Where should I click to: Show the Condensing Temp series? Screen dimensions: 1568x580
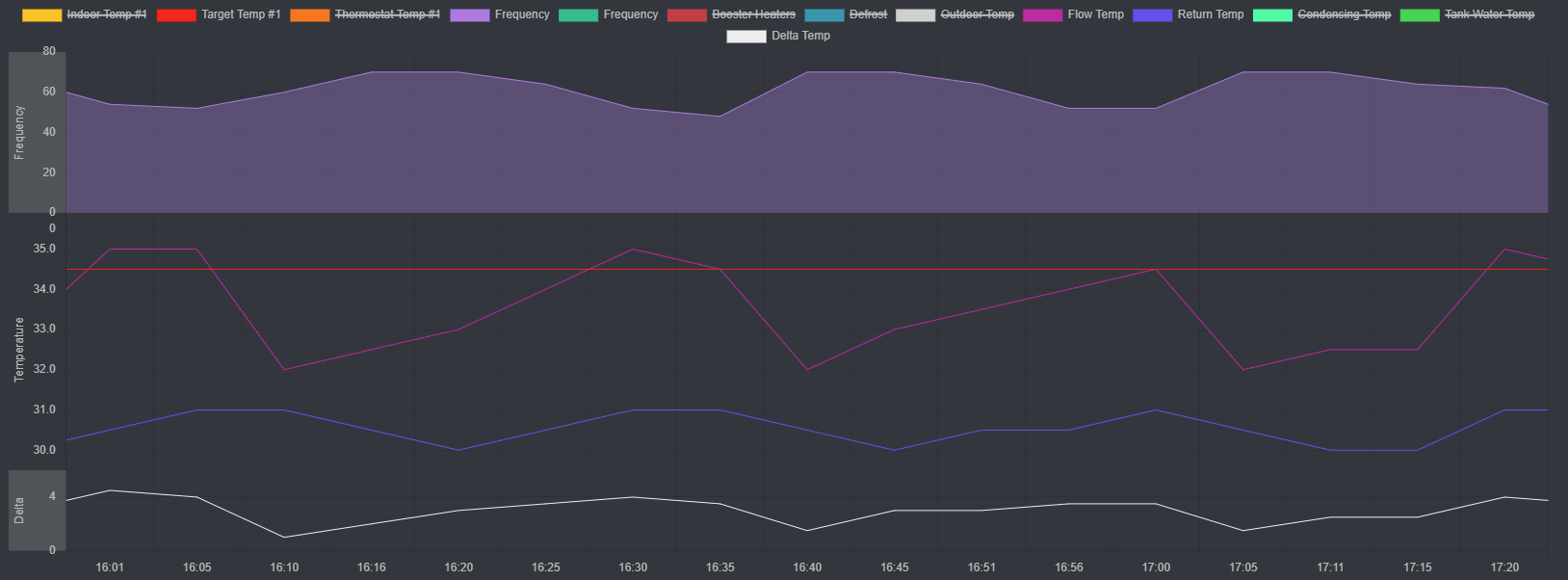1344,14
